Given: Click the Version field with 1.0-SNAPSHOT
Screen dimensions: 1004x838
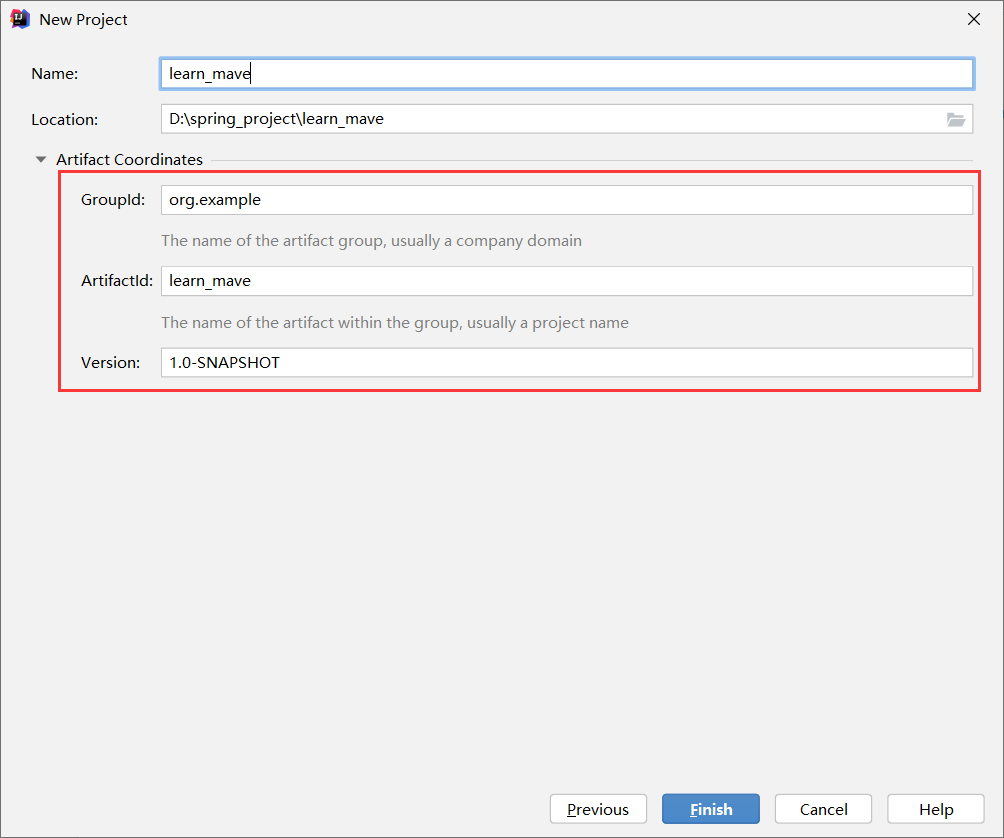Looking at the screenshot, I should 566,362.
